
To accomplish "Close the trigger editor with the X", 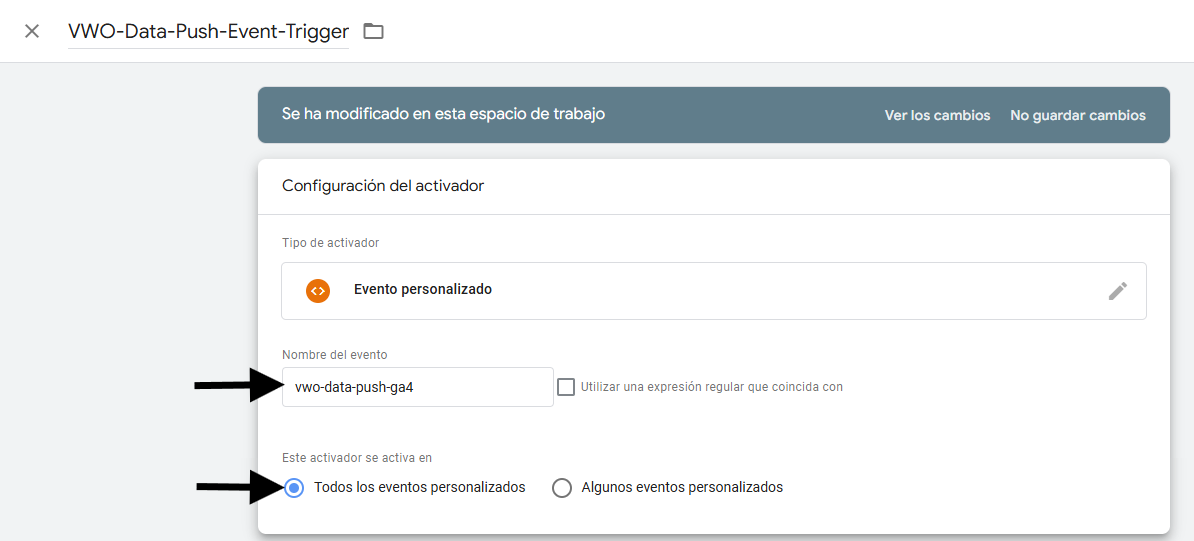I will [32, 31].
